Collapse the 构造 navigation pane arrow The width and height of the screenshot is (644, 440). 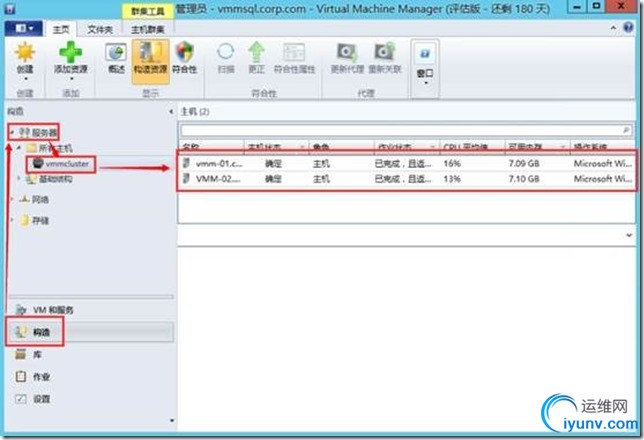(x=171, y=111)
